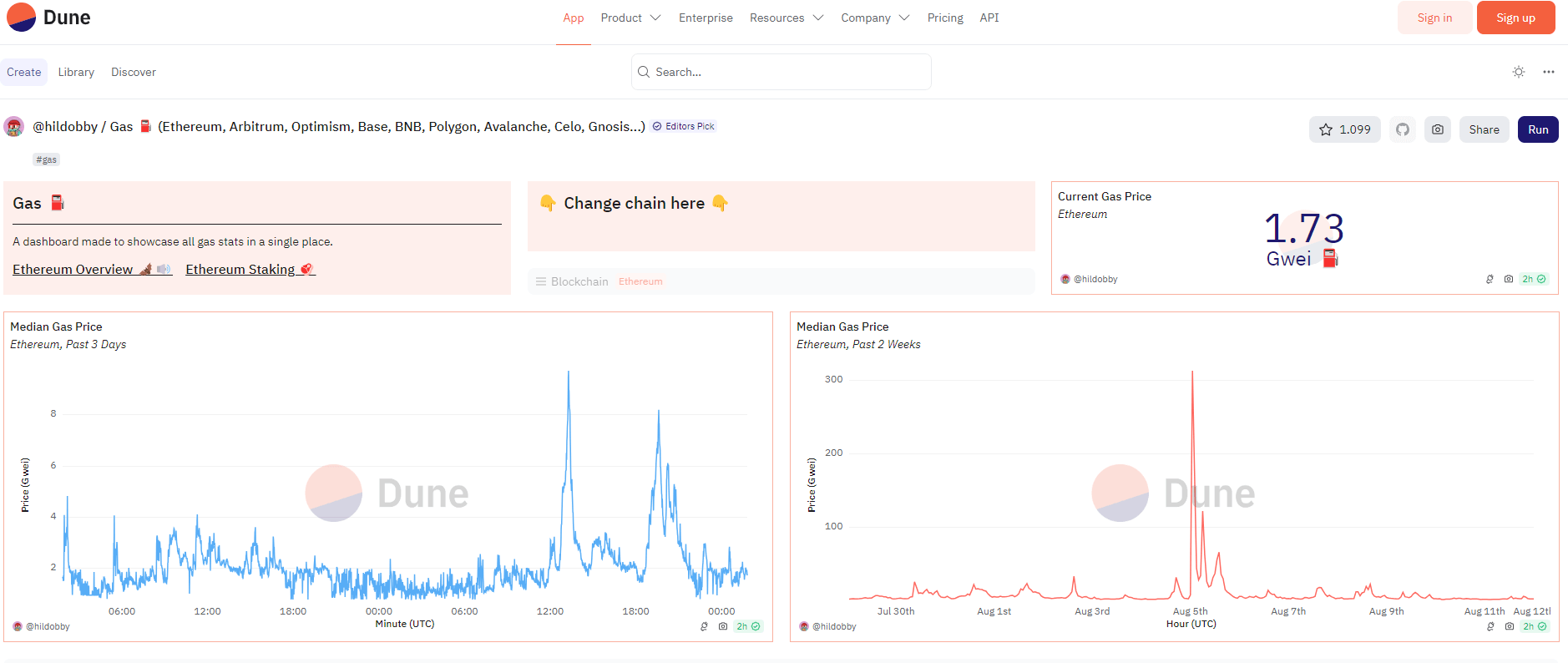Click the Sign up button
Image resolution: width=1568 pixels, height=663 pixels.
1515,18
